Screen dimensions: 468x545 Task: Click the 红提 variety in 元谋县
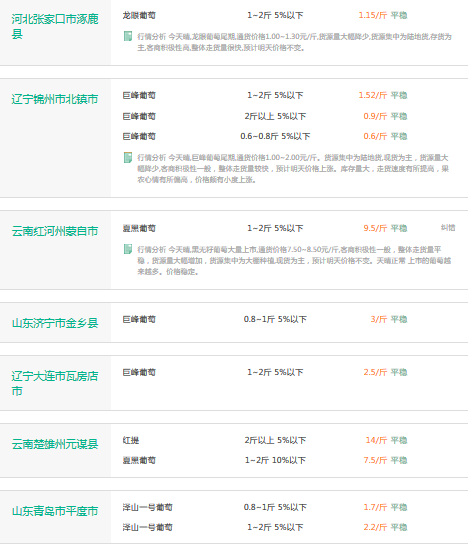tap(131, 440)
